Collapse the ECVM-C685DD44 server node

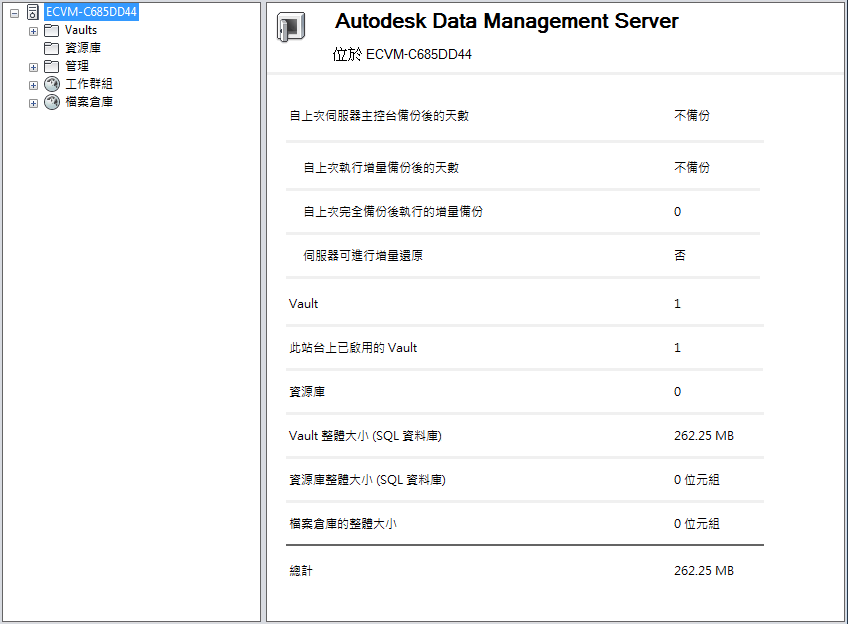(14, 13)
